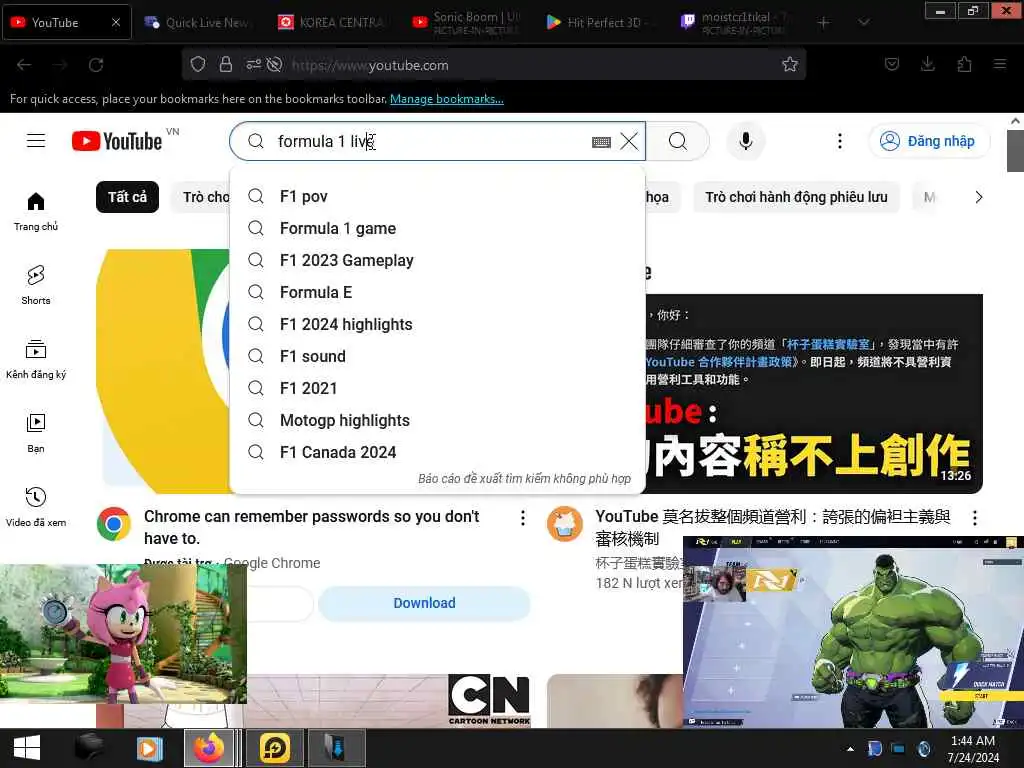Select Trò chơi hành động phiêu lưu chip

[x=796, y=197]
